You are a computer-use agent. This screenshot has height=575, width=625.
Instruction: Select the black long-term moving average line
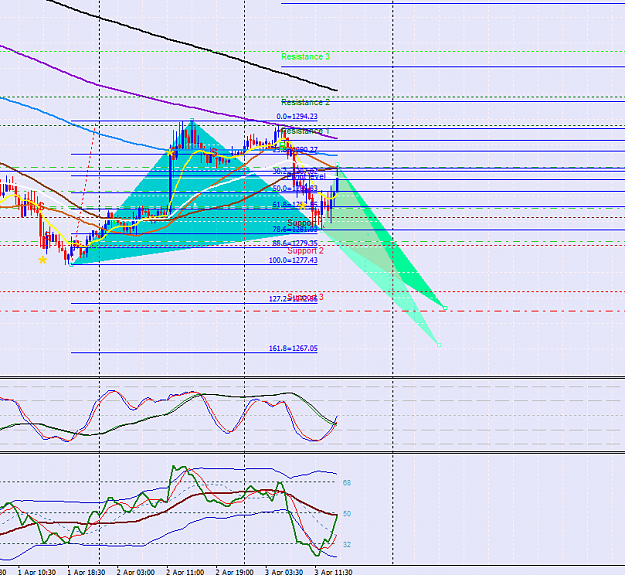tap(191, 45)
